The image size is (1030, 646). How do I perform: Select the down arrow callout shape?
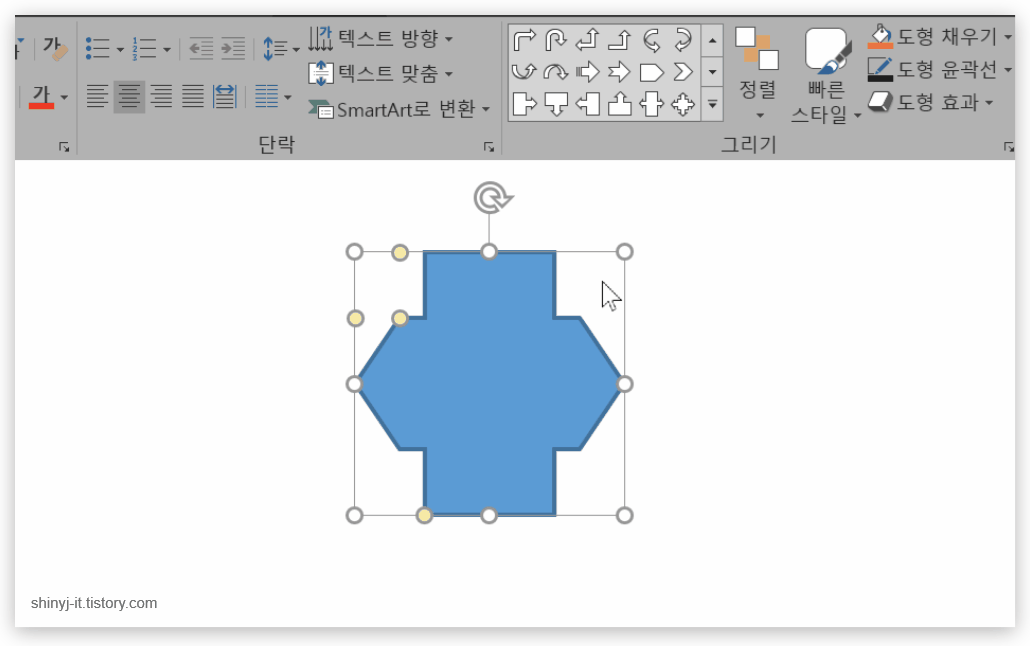click(x=556, y=104)
